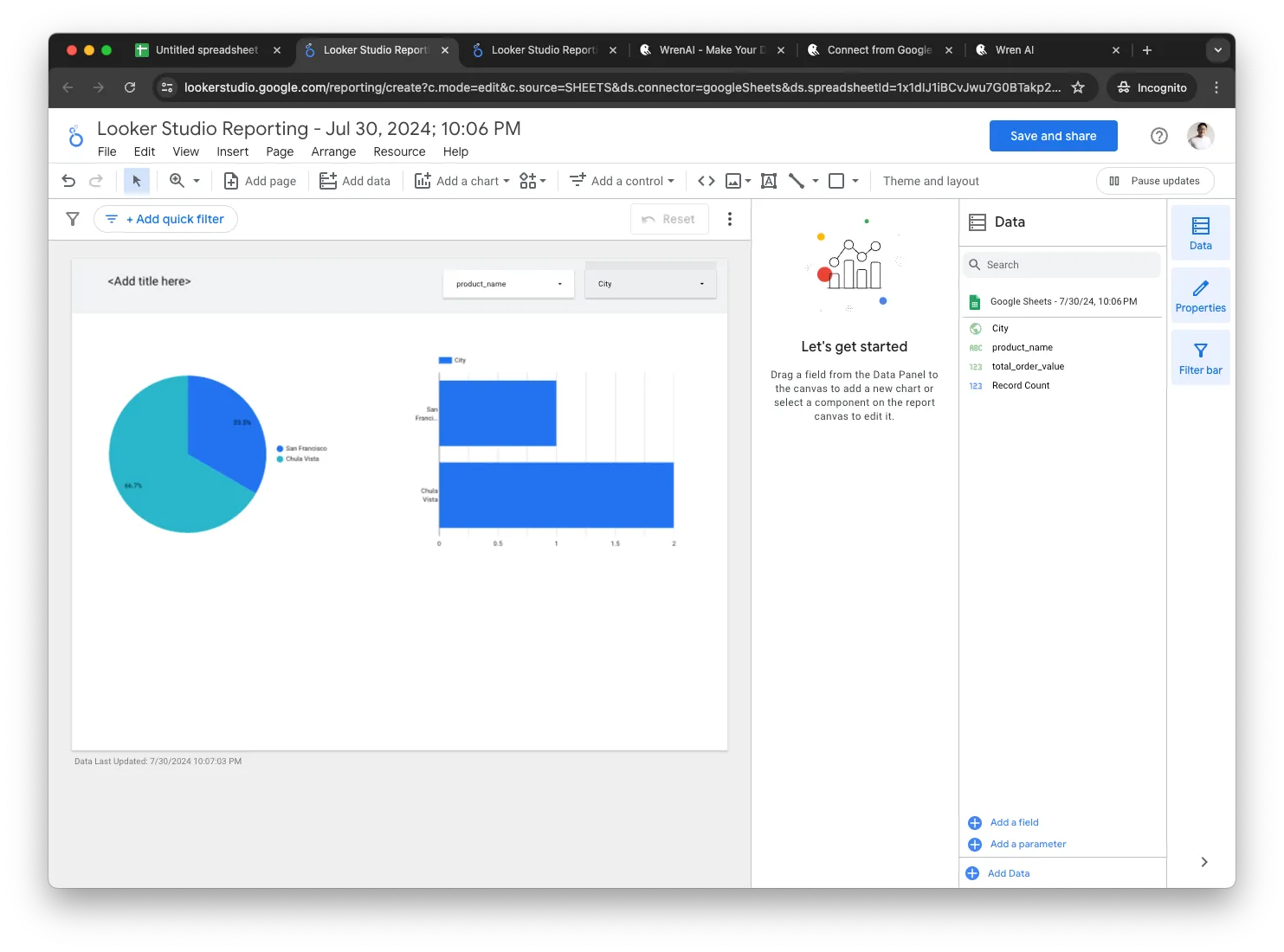Open Chrome three-dot menu

coord(1216,87)
